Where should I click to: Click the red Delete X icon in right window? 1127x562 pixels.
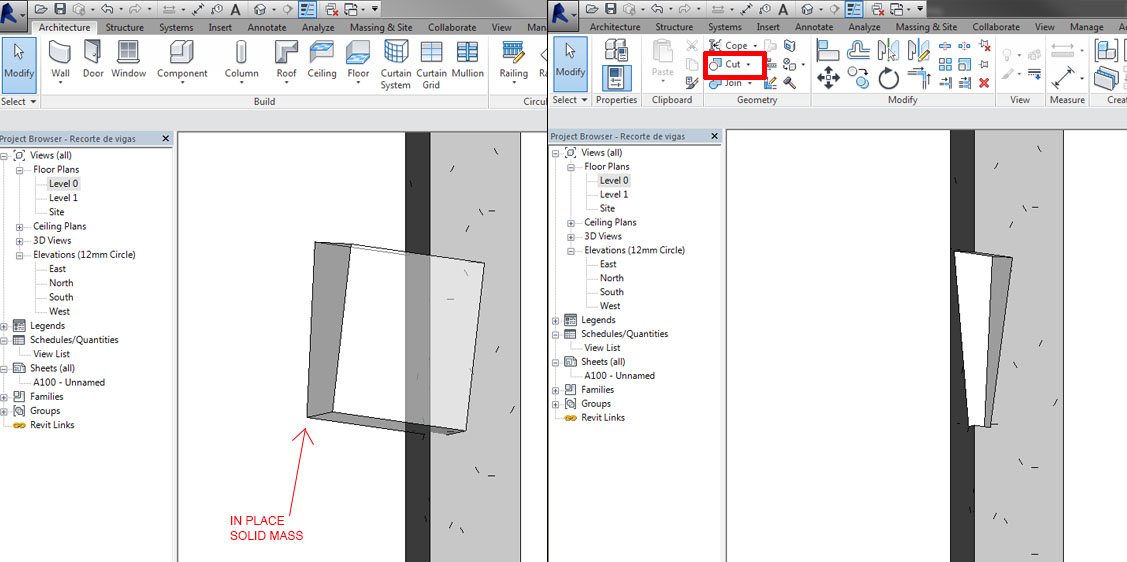click(x=985, y=83)
